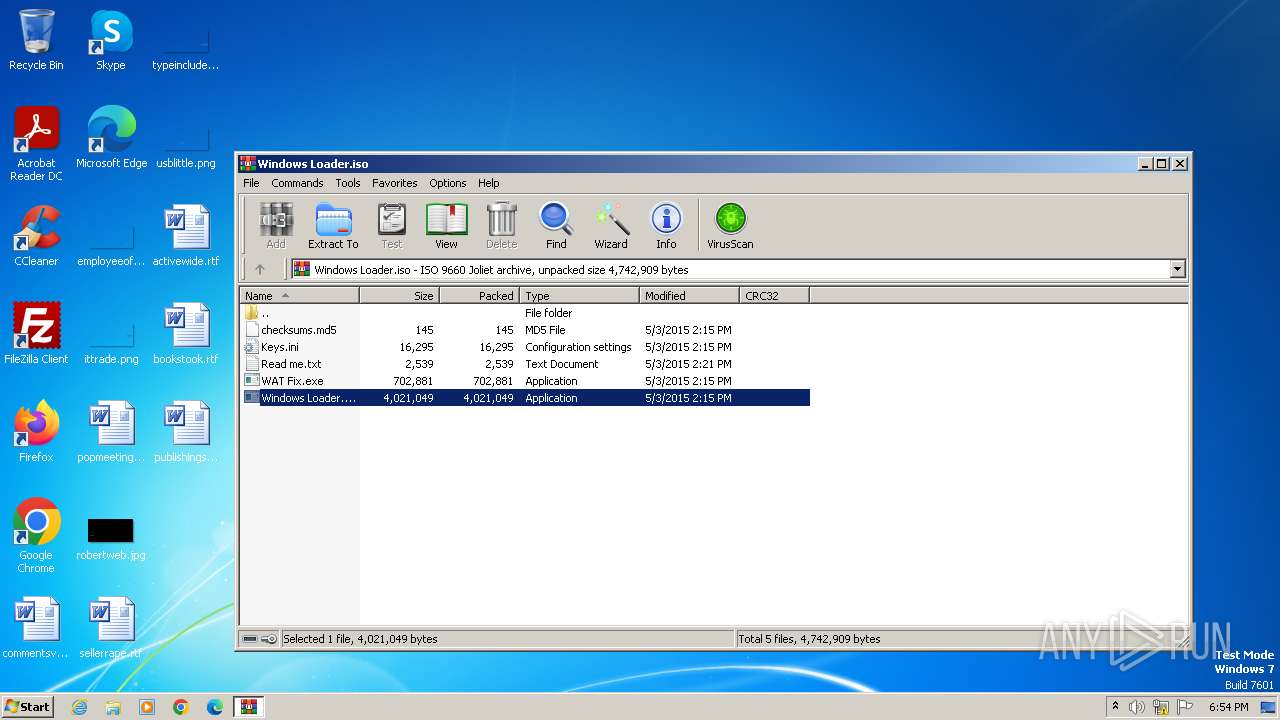Select the sellerrape.rtf desktop file
This screenshot has height=720, width=1280.
[111, 627]
